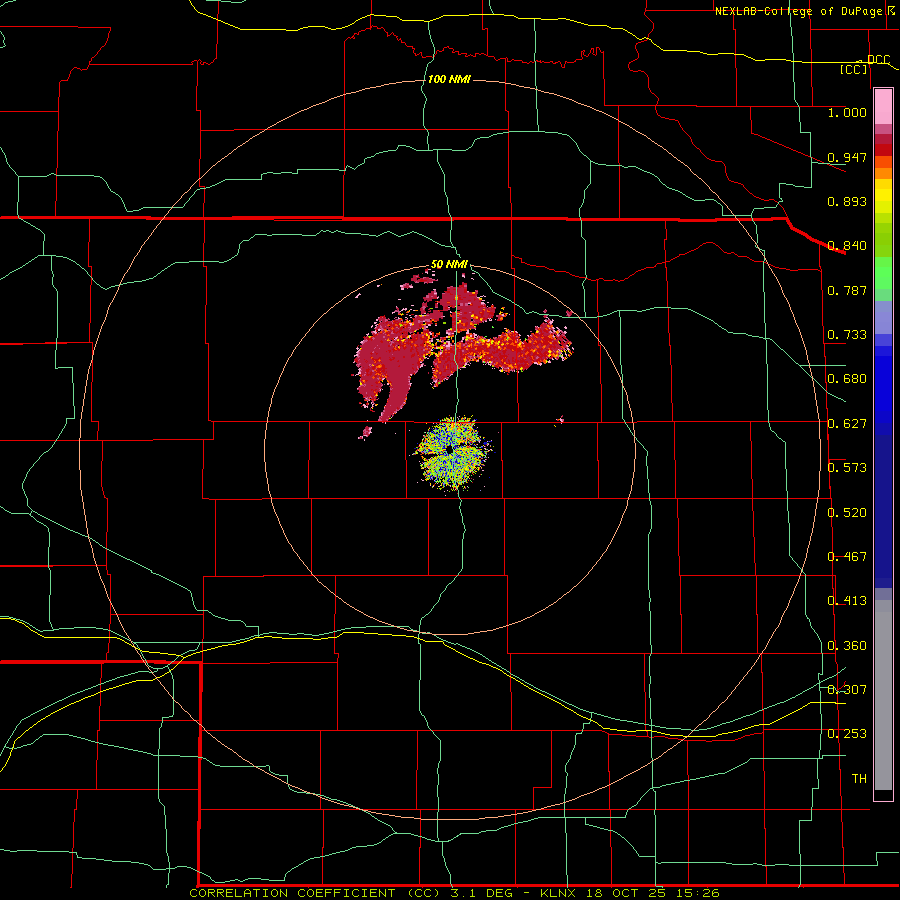Click the NEXLAB-College of DuPage header text
900x900 pixels.
[x=798, y=11]
